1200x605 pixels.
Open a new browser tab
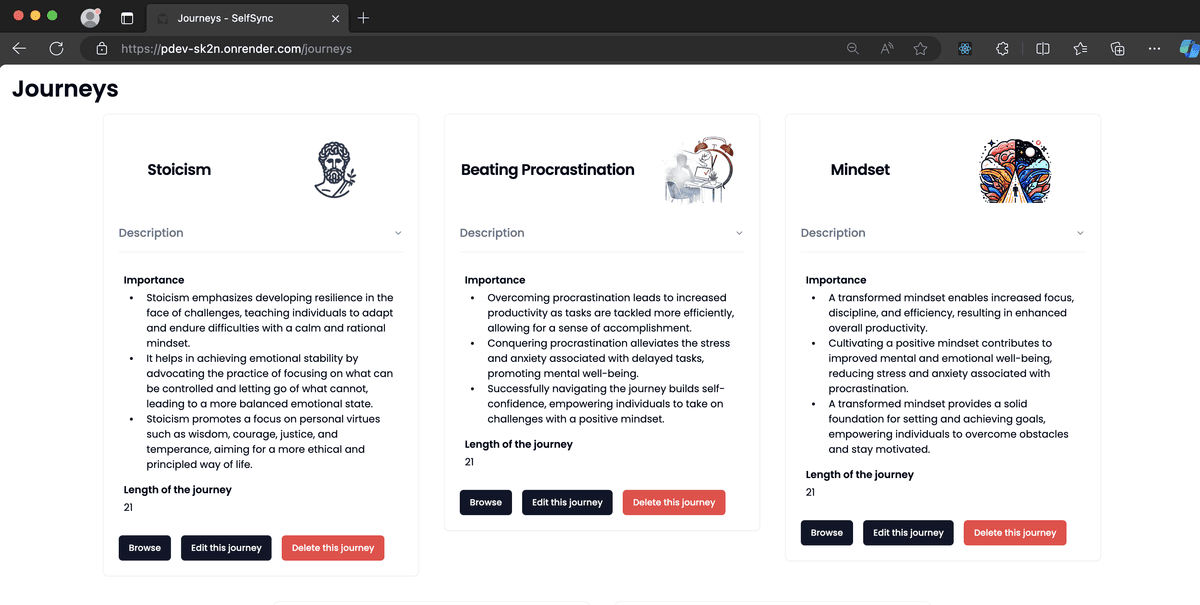pyautogui.click(x=363, y=18)
